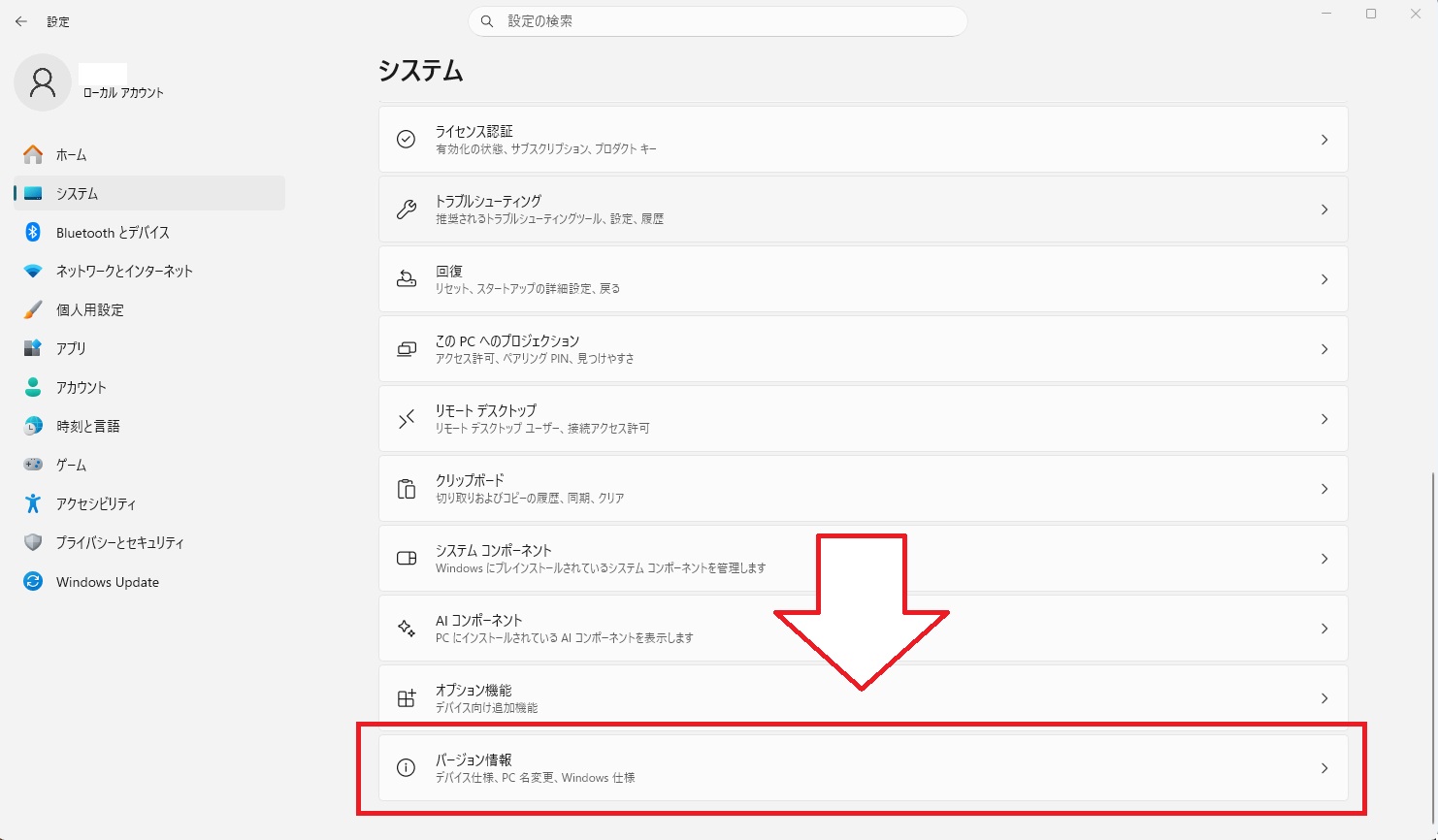This screenshot has width=1438, height=840.
Task: Click the 設定の検索 search field
Action: pos(718,21)
